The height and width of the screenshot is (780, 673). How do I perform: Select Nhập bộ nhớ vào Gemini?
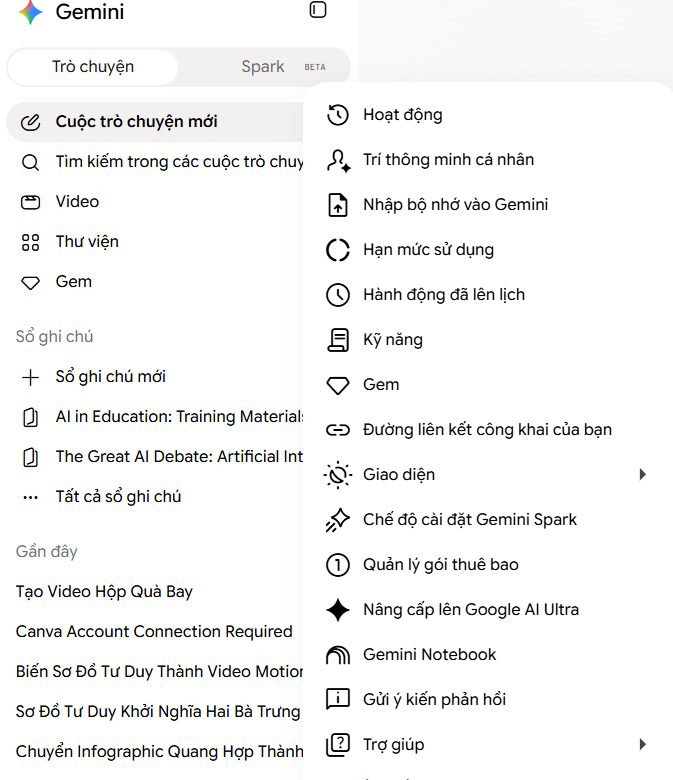coord(487,205)
